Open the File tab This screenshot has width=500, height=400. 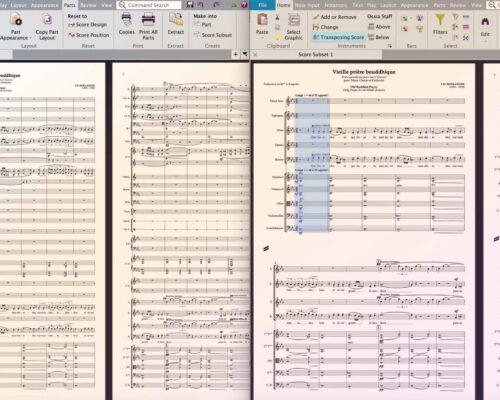click(263, 5)
